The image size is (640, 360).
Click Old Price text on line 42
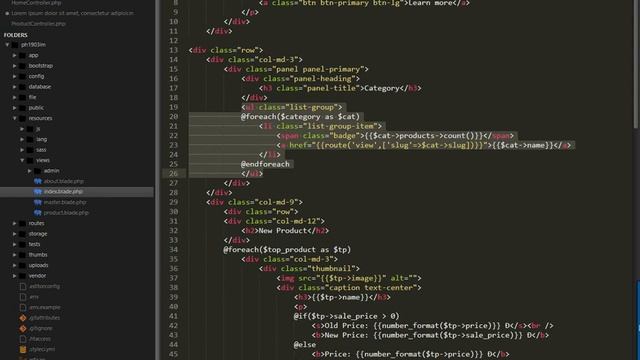(347, 326)
